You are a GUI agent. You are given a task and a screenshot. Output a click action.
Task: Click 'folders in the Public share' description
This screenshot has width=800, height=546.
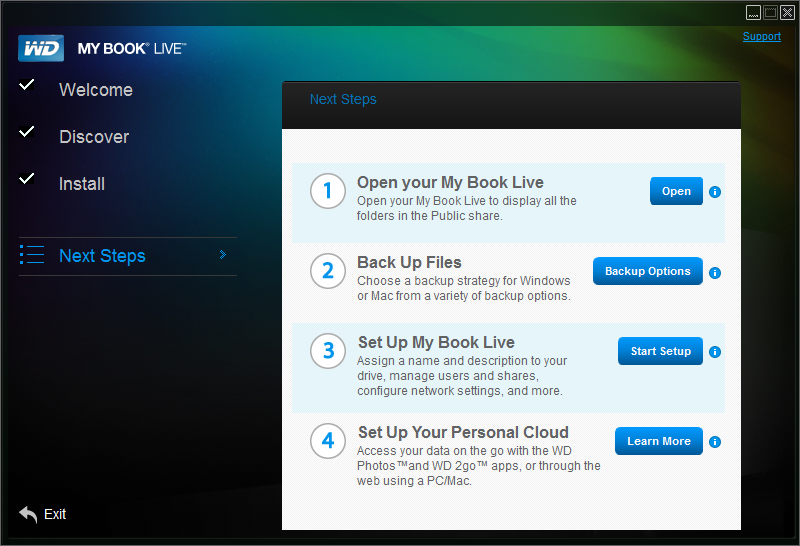(430, 216)
